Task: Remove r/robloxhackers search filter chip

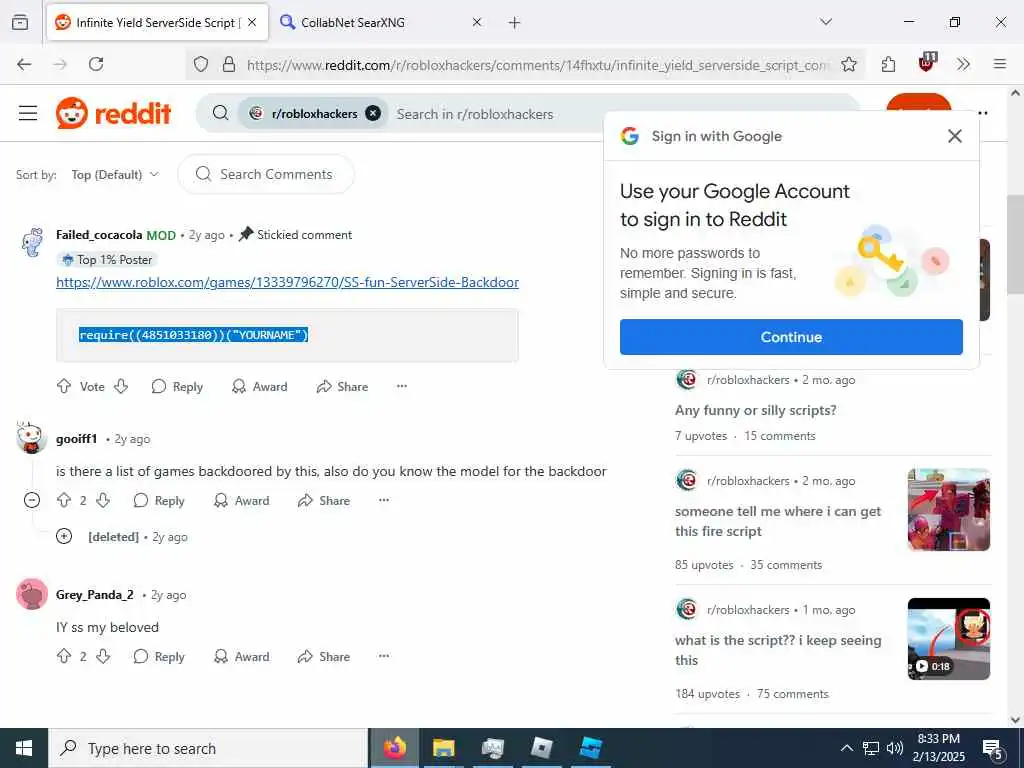Action: point(373,113)
